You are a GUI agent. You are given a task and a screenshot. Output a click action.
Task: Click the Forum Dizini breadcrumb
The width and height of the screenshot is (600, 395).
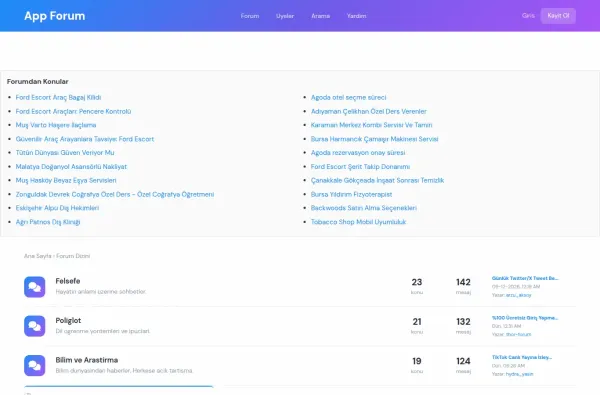pos(73,256)
